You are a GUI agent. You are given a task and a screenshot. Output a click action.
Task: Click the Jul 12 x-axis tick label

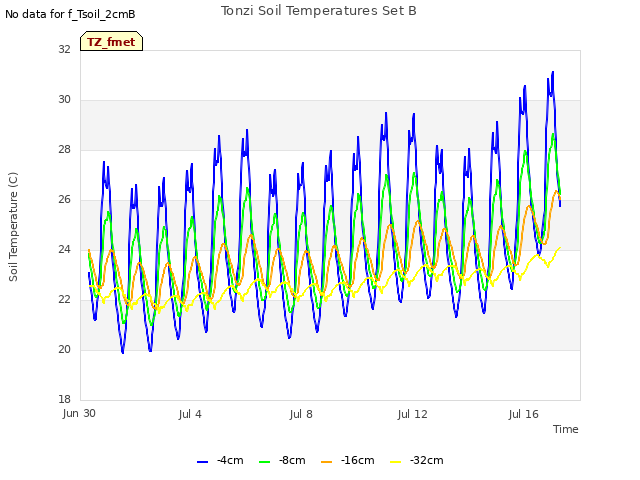[x=413, y=414]
